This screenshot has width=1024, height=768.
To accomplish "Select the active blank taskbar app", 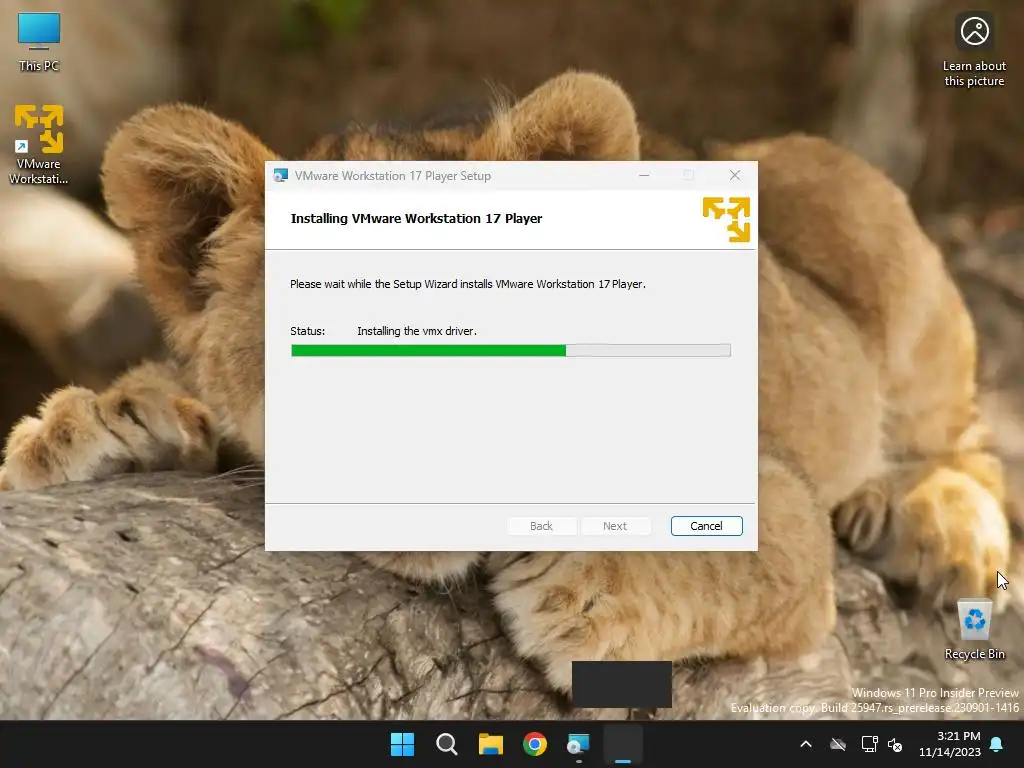I will tap(623, 744).
